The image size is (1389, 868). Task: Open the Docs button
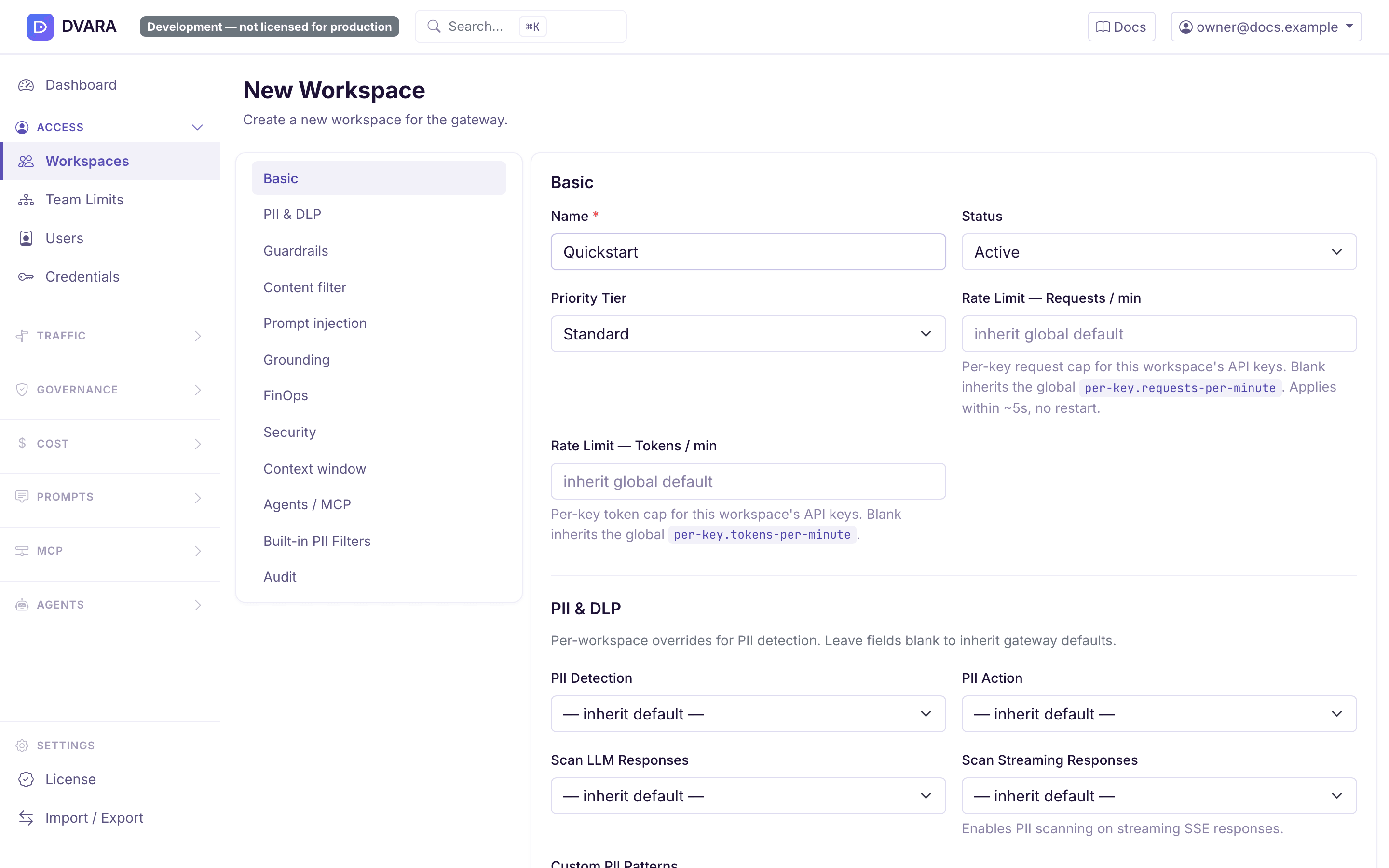coord(1121,27)
